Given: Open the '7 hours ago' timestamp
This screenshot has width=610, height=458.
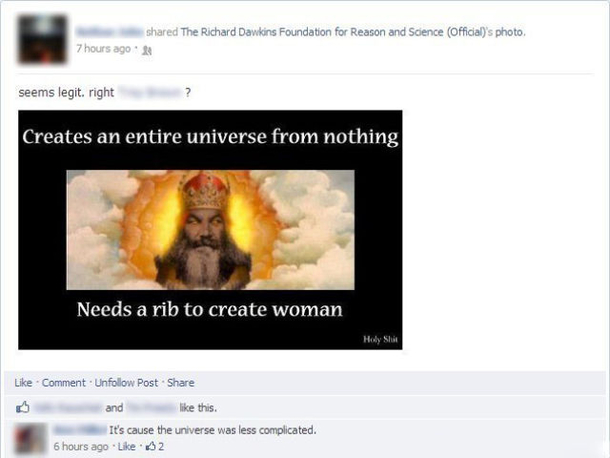Looking at the screenshot, I should point(103,49).
